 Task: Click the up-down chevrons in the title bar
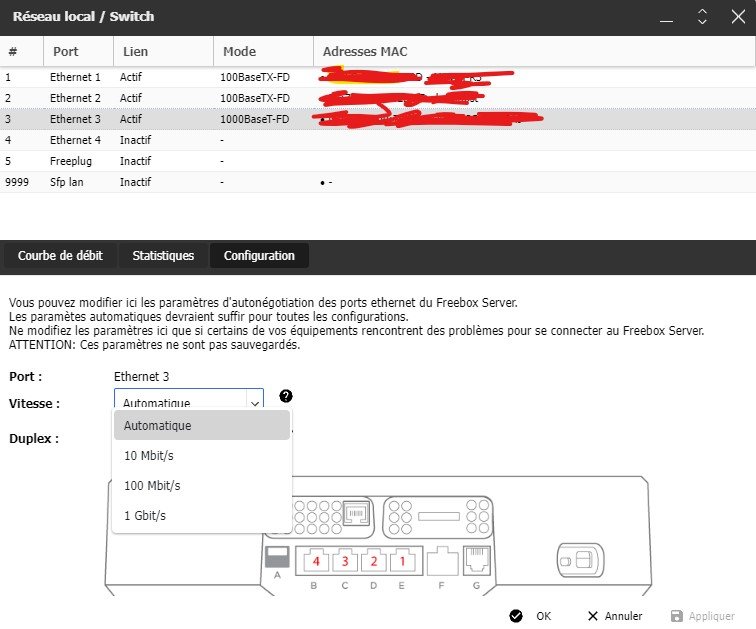point(702,16)
